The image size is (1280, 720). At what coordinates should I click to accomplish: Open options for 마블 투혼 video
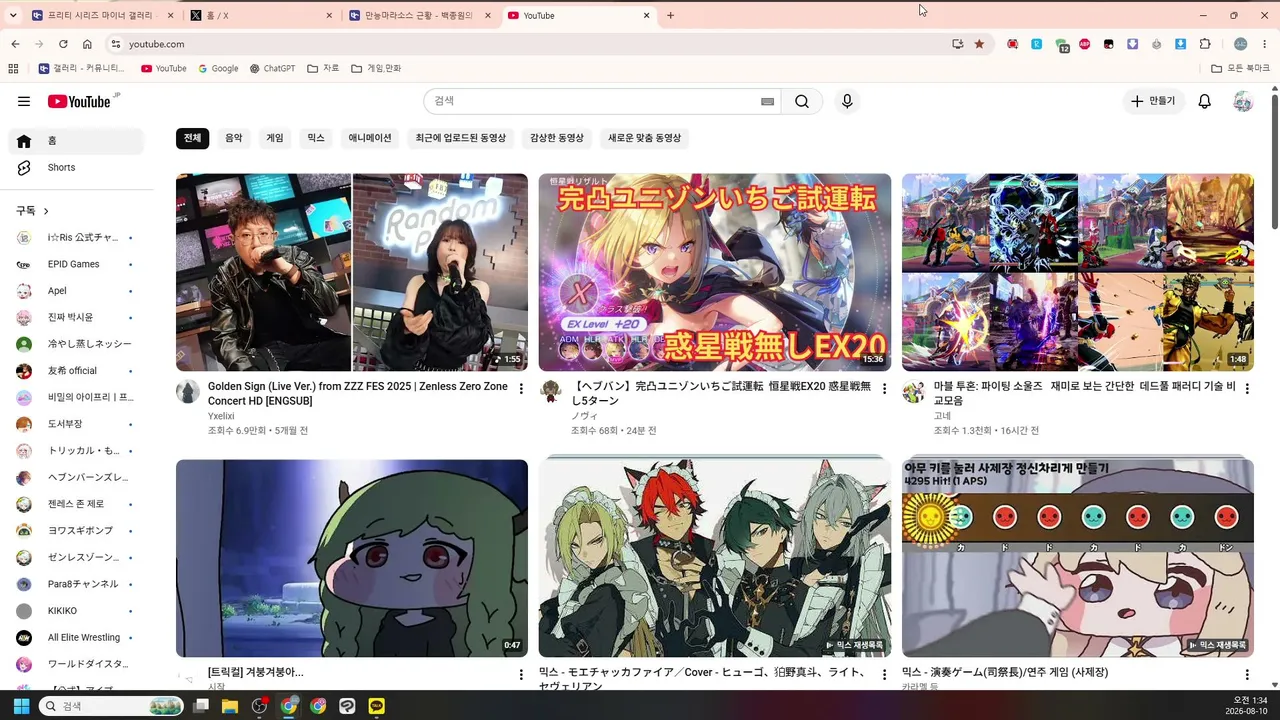pos(1247,389)
